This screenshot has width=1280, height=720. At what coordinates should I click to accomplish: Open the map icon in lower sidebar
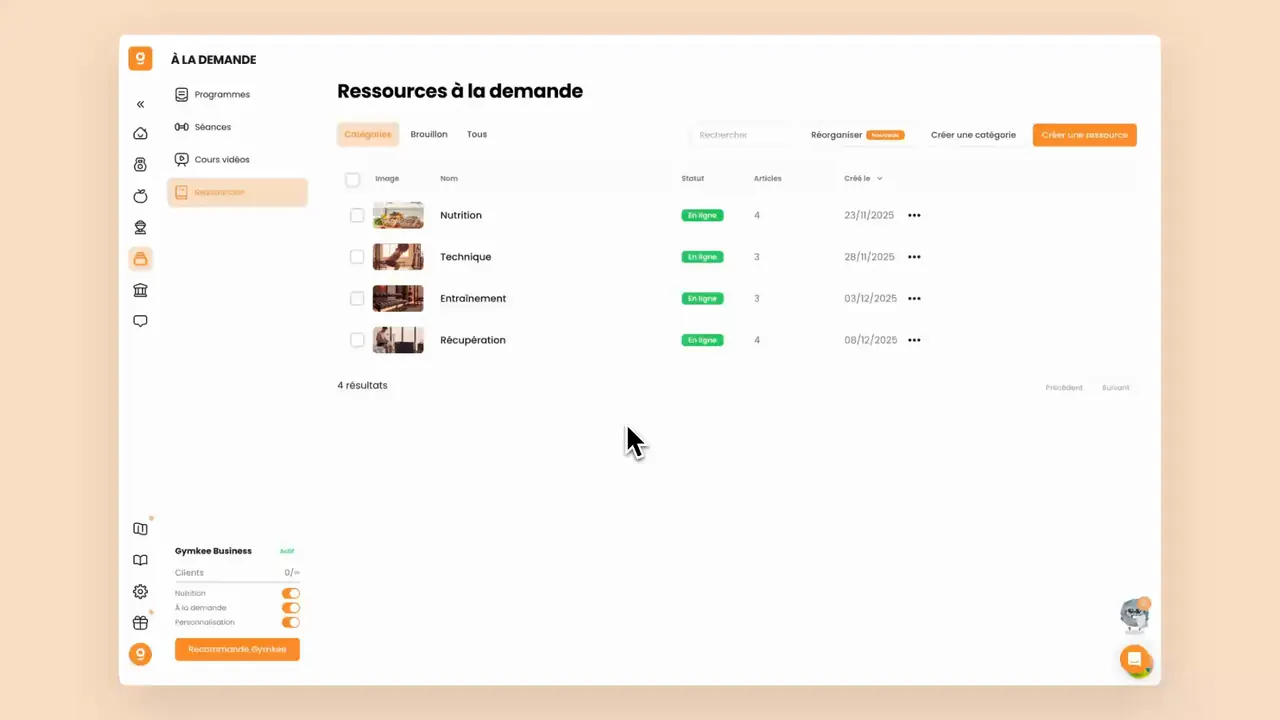tap(140, 529)
